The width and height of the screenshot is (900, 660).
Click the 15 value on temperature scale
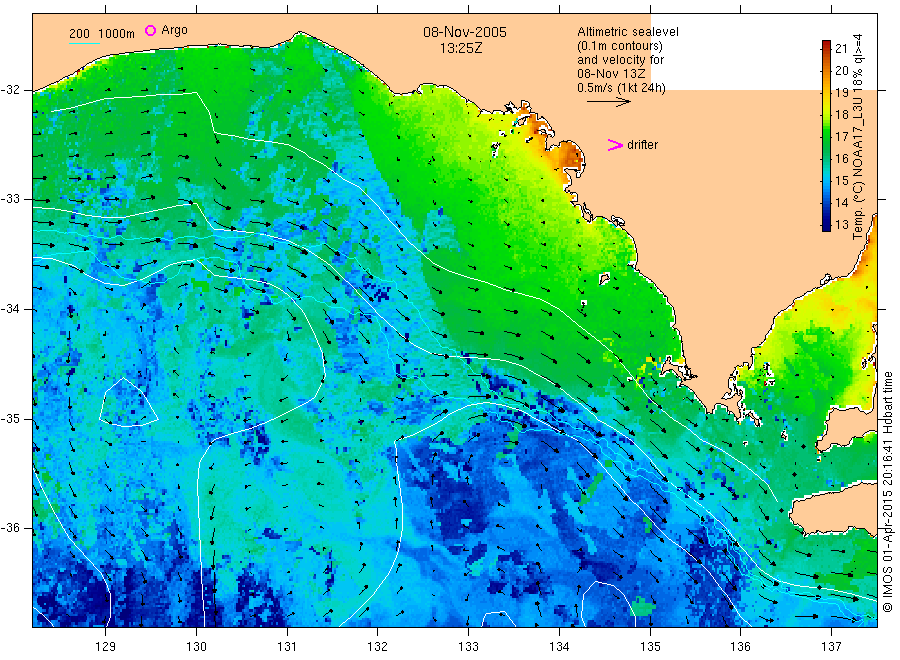[x=841, y=181]
